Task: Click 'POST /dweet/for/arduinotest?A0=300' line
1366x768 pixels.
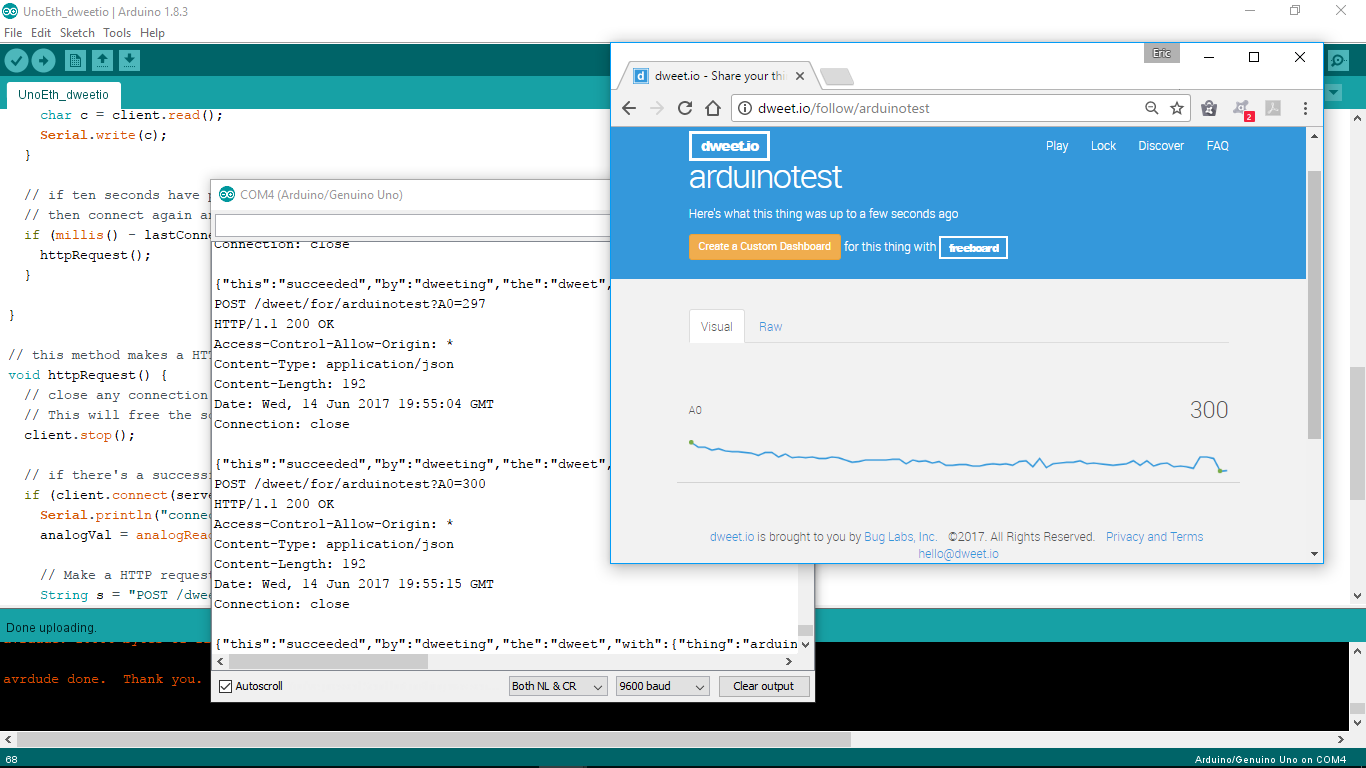Action: (x=350, y=484)
